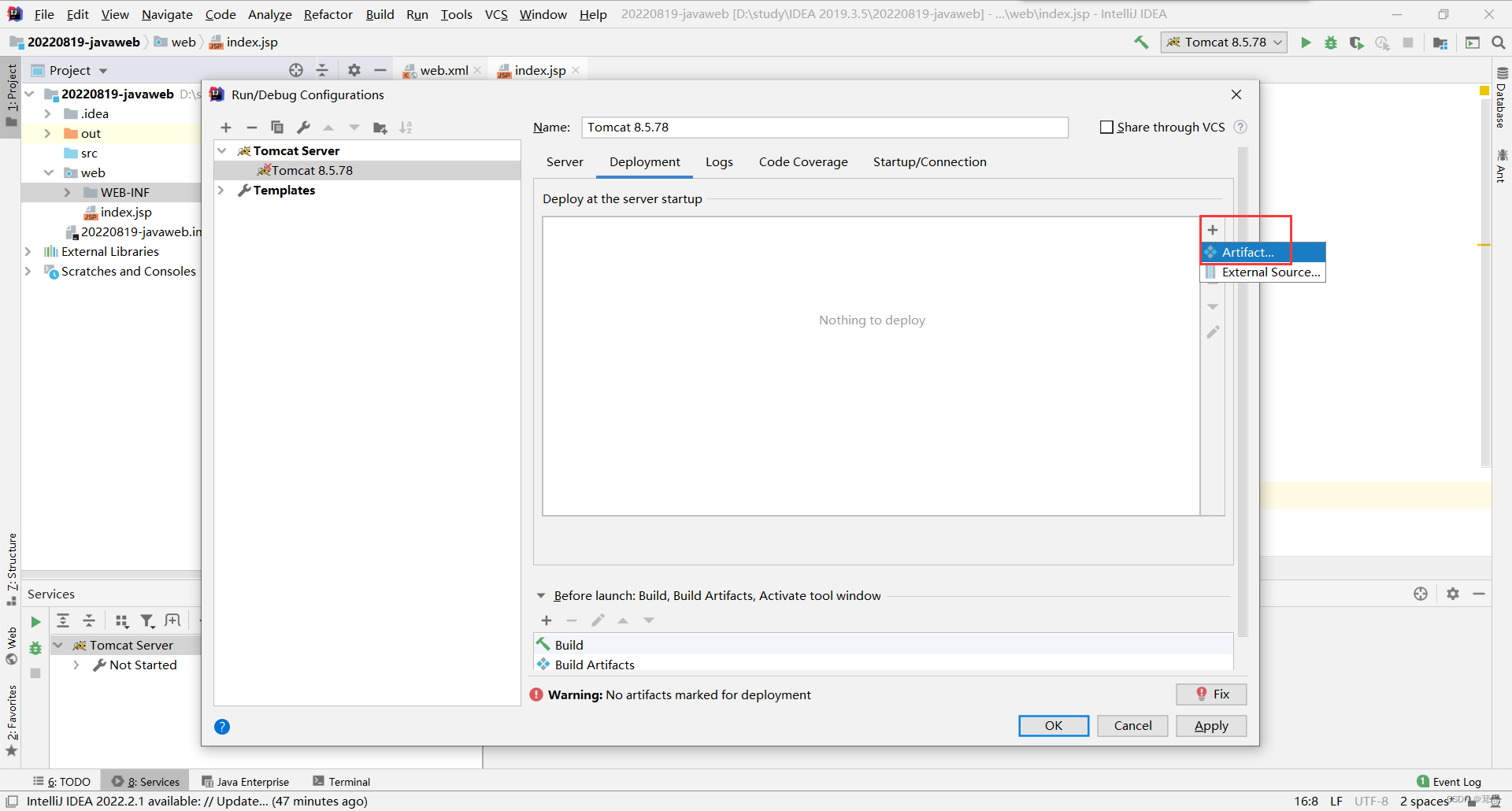Switch to Server tab
This screenshot has width=1512, height=811.
(x=565, y=161)
